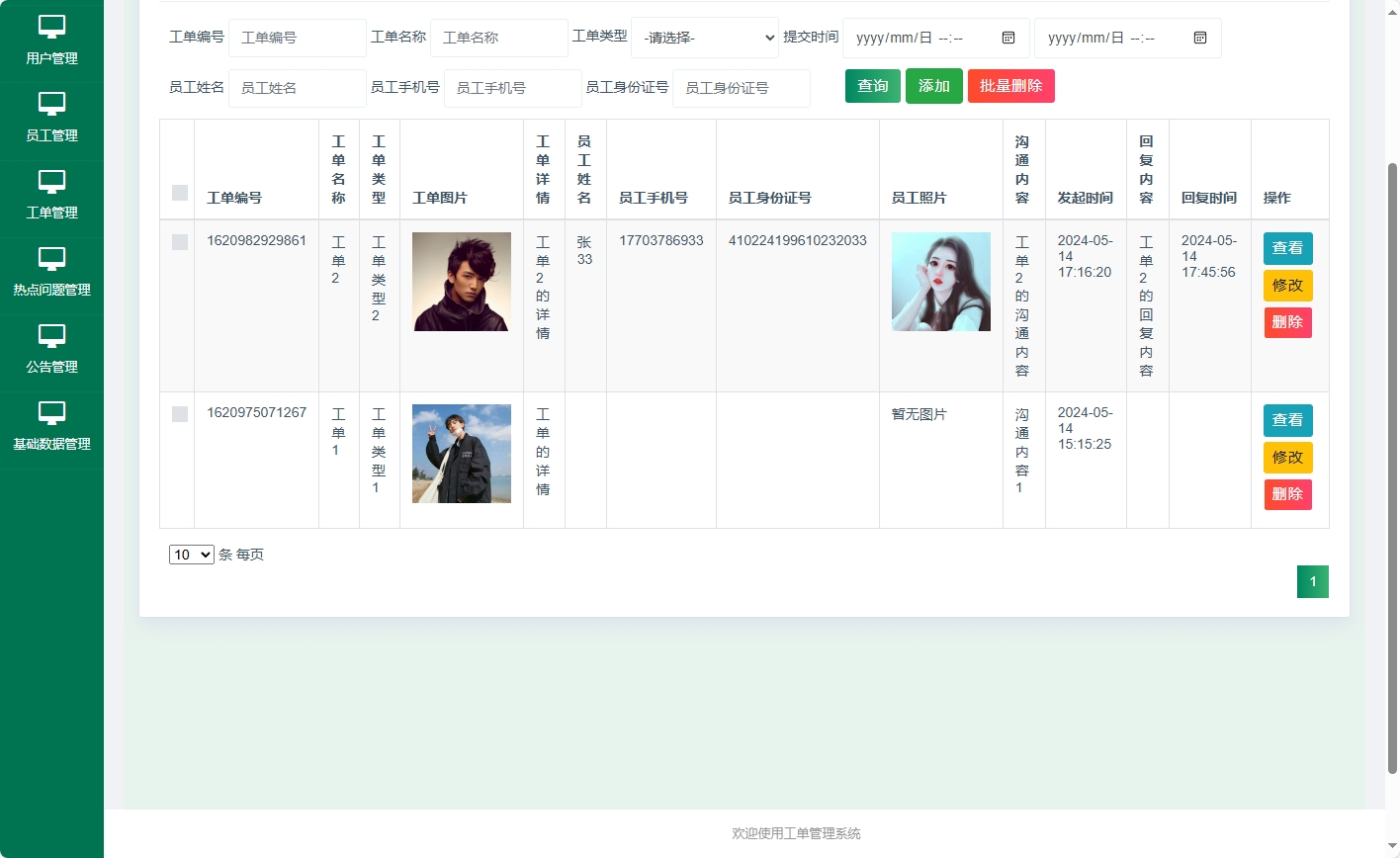Image resolution: width=1400 pixels, height=858 pixels.
Task: Click 修改 for work order 工单2
Action: [x=1287, y=286]
